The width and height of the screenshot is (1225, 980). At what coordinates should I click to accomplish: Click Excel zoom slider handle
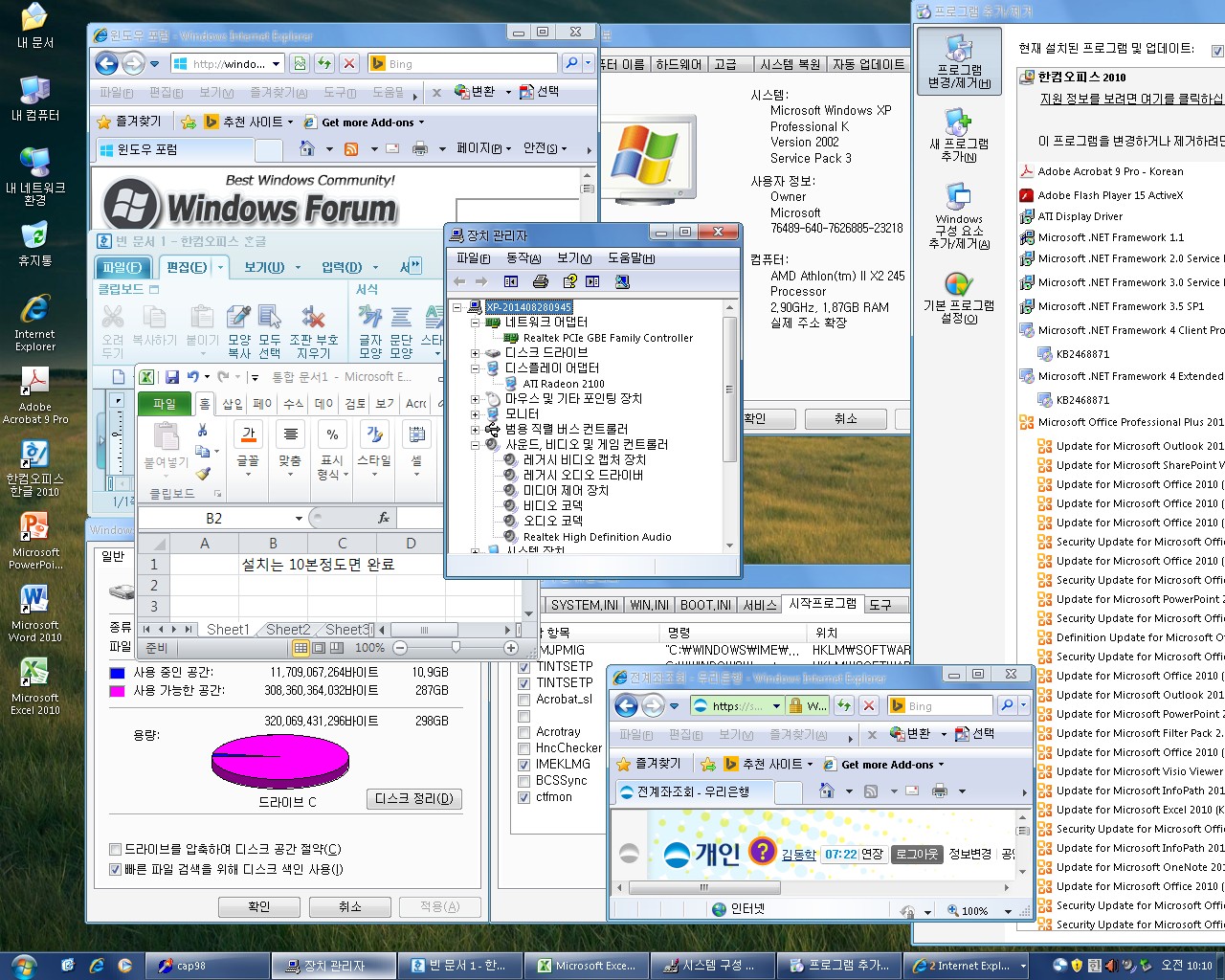[x=456, y=648]
